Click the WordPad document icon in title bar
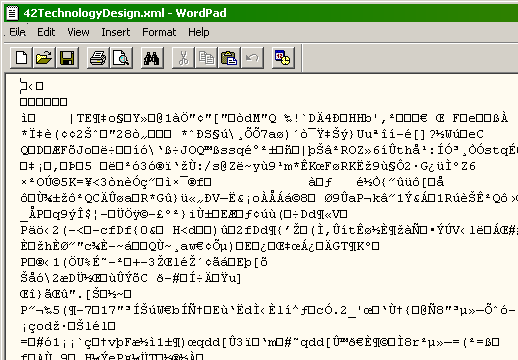This screenshot has width=518, height=360. coord(12,13)
